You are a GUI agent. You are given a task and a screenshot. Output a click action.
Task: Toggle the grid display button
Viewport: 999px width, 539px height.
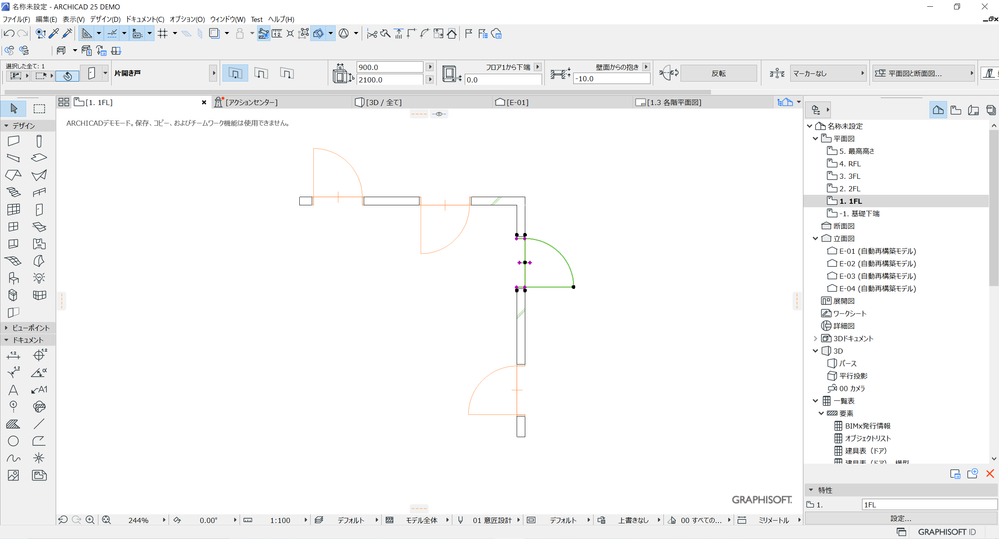coord(162,34)
